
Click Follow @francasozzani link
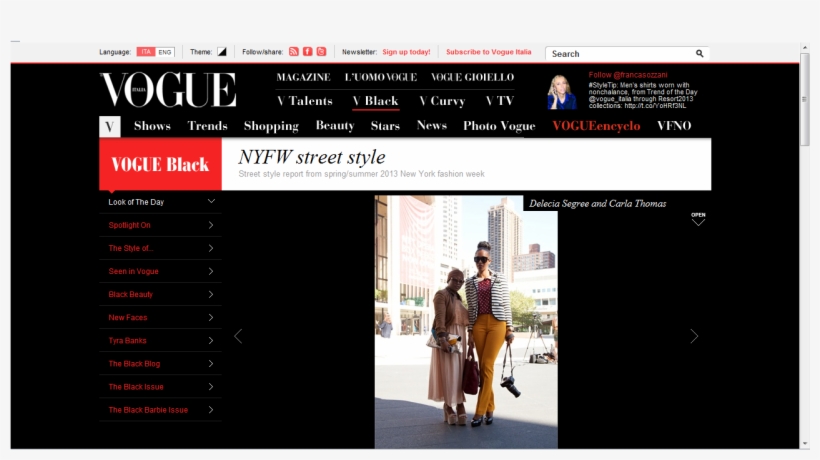(x=628, y=75)
